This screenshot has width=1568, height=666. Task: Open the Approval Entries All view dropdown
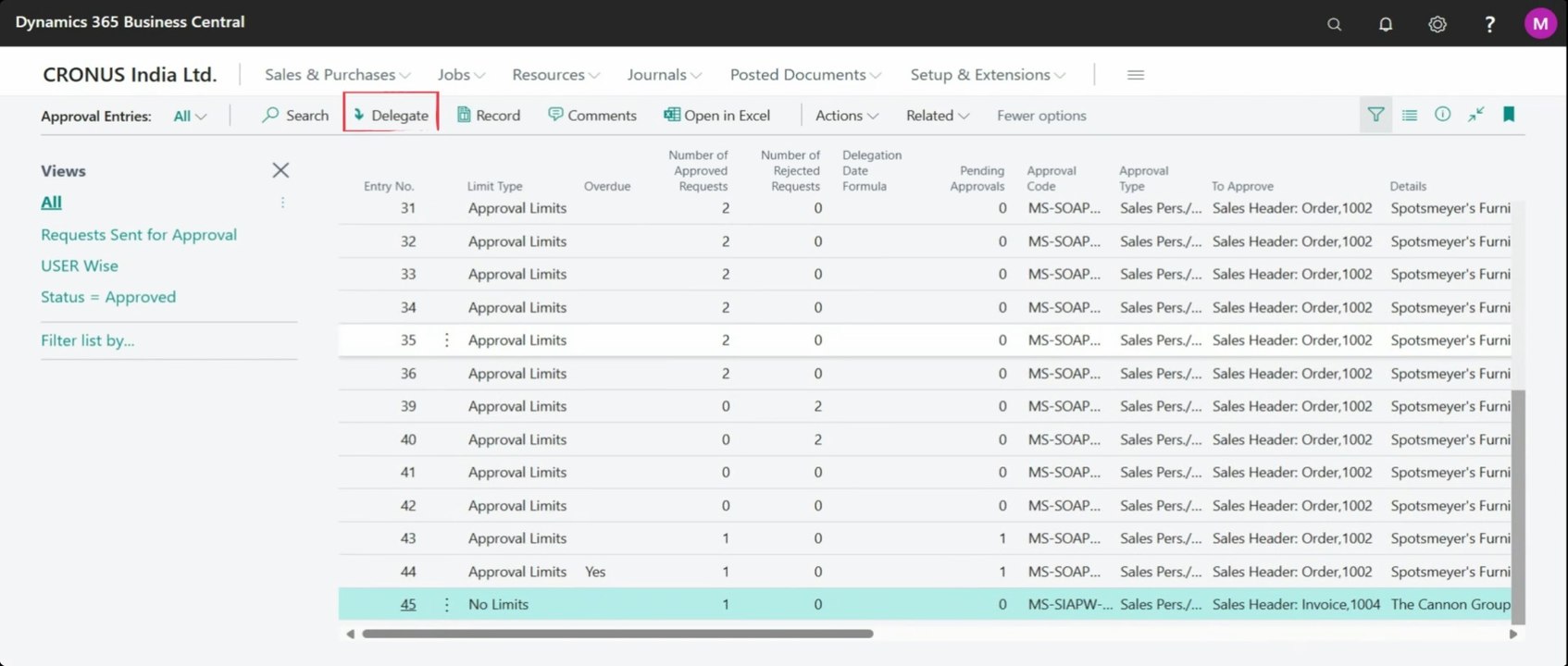pos(190,117)
